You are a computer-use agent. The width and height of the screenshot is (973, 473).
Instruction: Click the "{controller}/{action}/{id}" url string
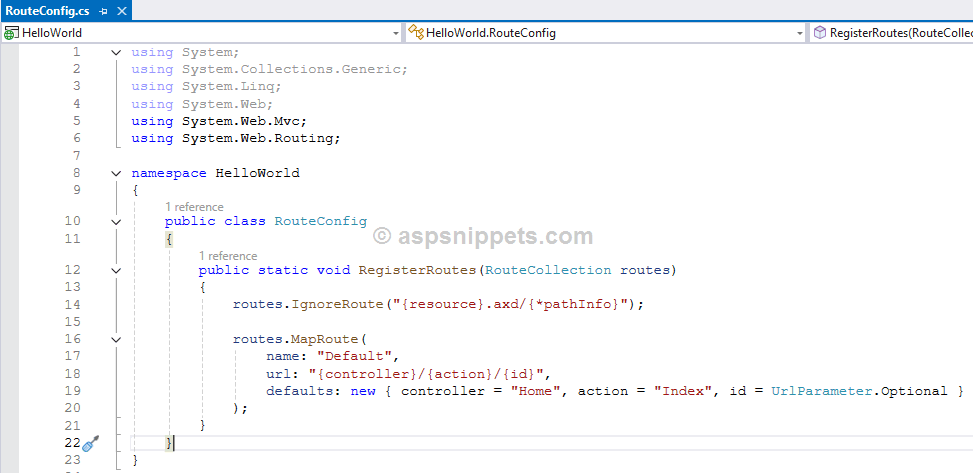point(426,374)
